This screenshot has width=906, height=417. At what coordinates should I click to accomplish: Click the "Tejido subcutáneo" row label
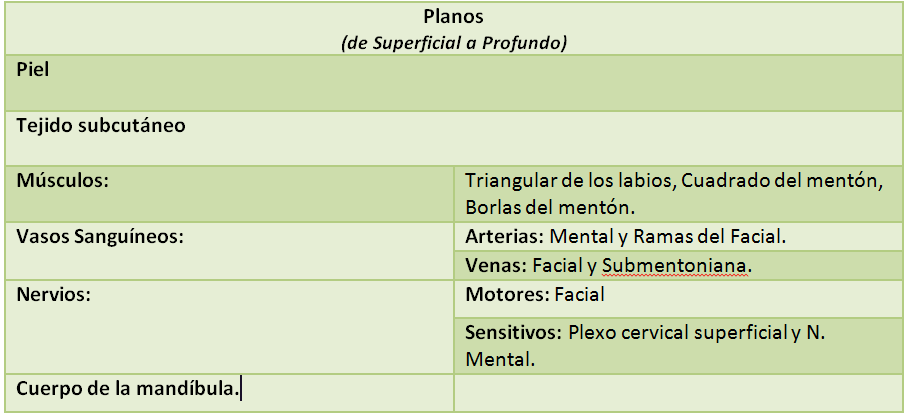coord(101,126)
